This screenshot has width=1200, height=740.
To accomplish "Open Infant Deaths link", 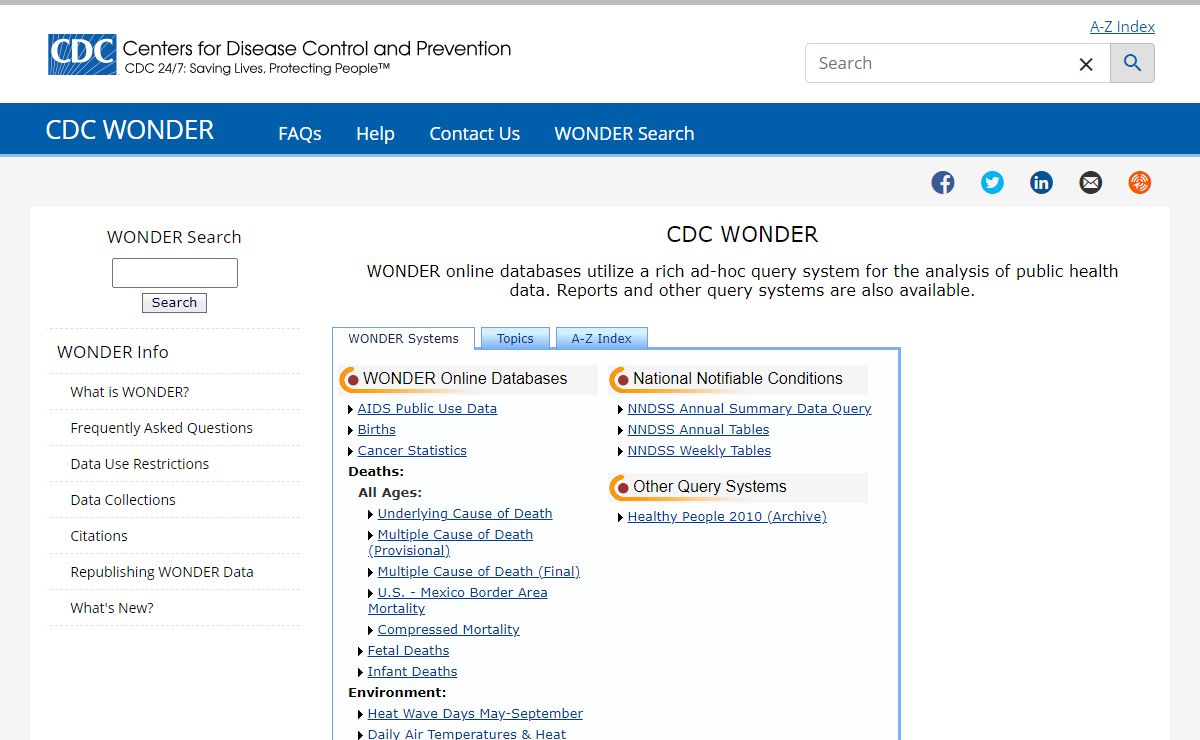I will click(412, 671).
